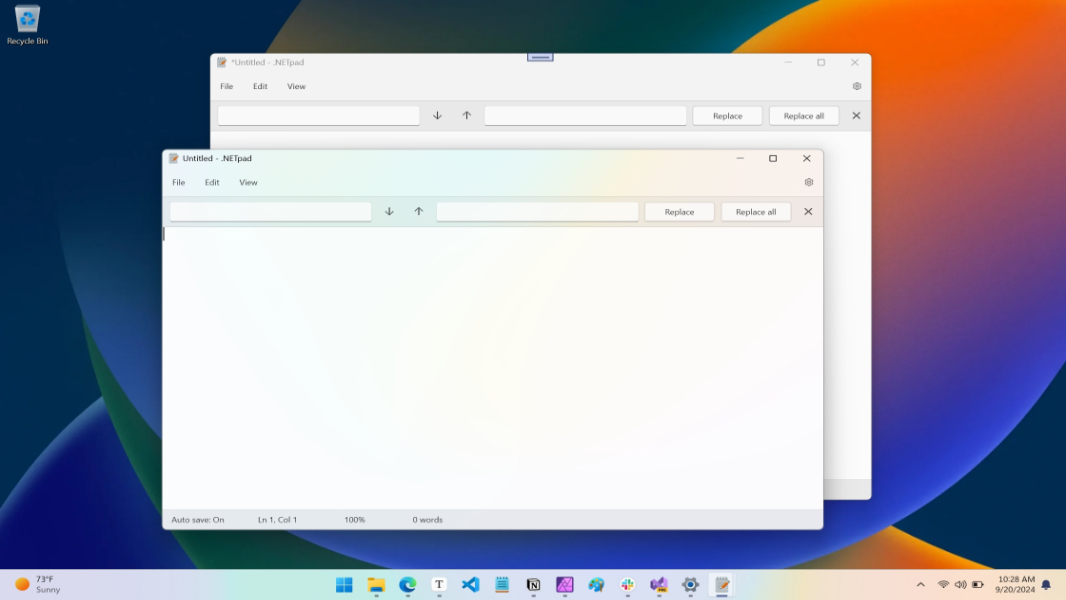Screen dimensions: 1066x600
Task: Open Notion from the taskbar
Action: click(x=533, y=585)
